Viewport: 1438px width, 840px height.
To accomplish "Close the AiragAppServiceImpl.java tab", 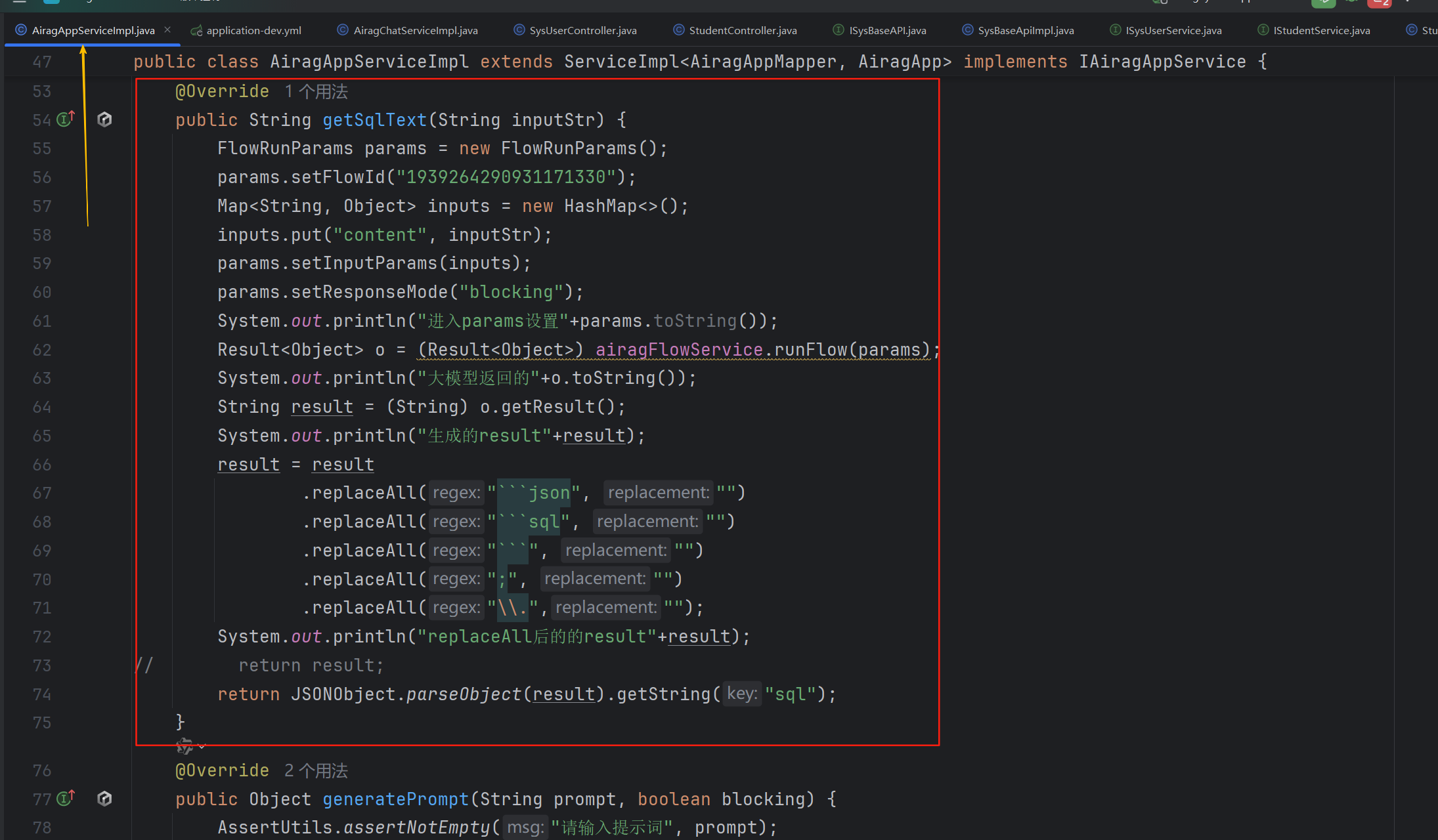I will point(167,30).
